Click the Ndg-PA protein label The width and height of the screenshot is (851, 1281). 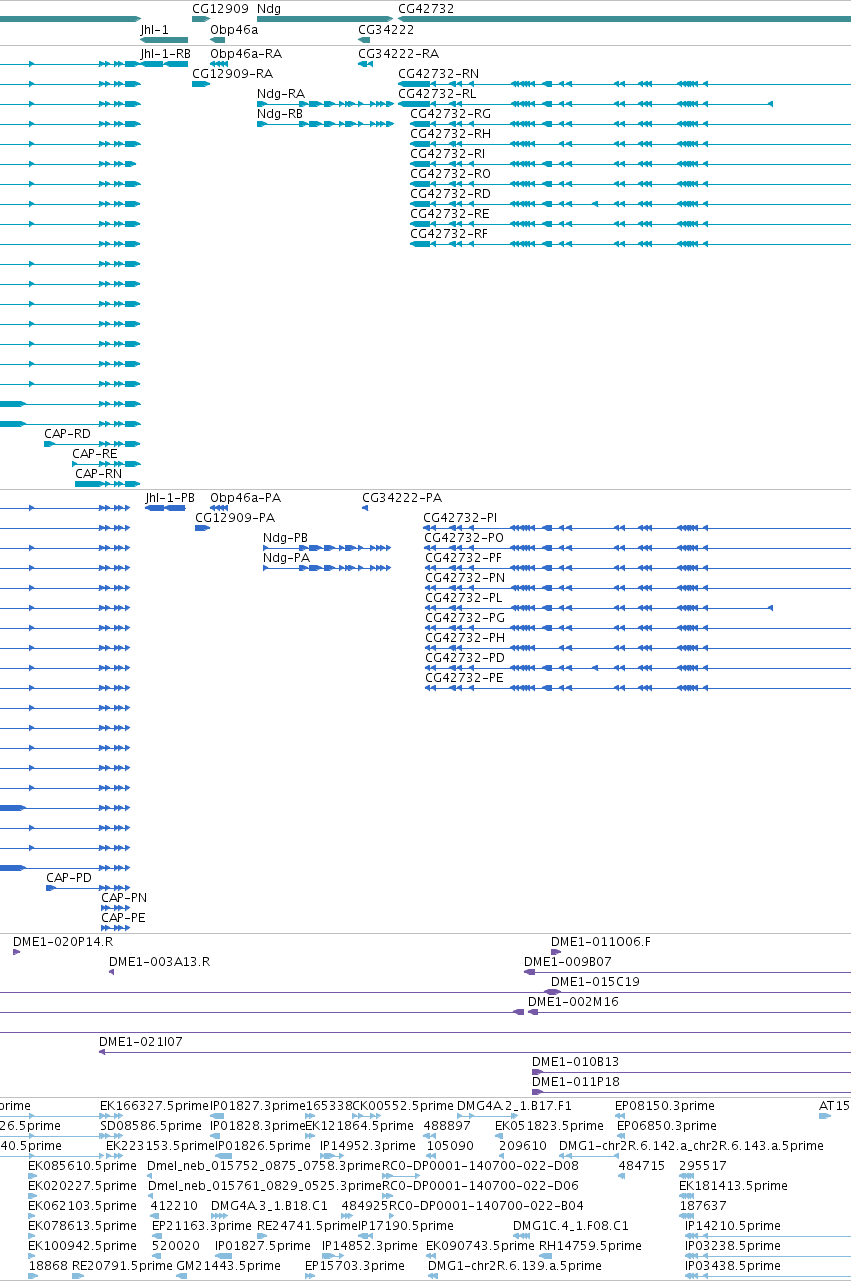[x=286, y=558]
